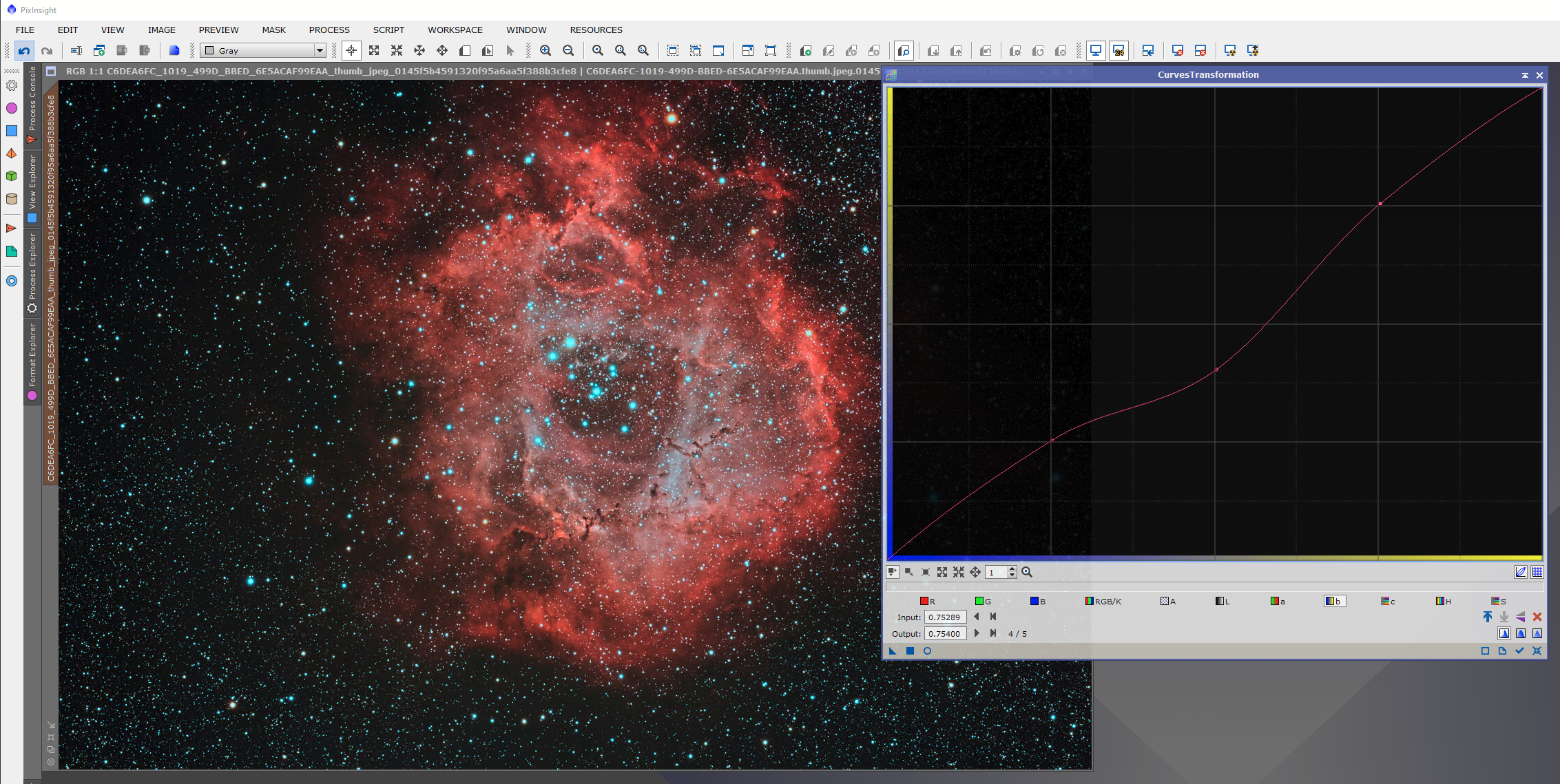Click the Undo arrow in the toolbar
1560x784 pixels.
[x=24, y=50]
